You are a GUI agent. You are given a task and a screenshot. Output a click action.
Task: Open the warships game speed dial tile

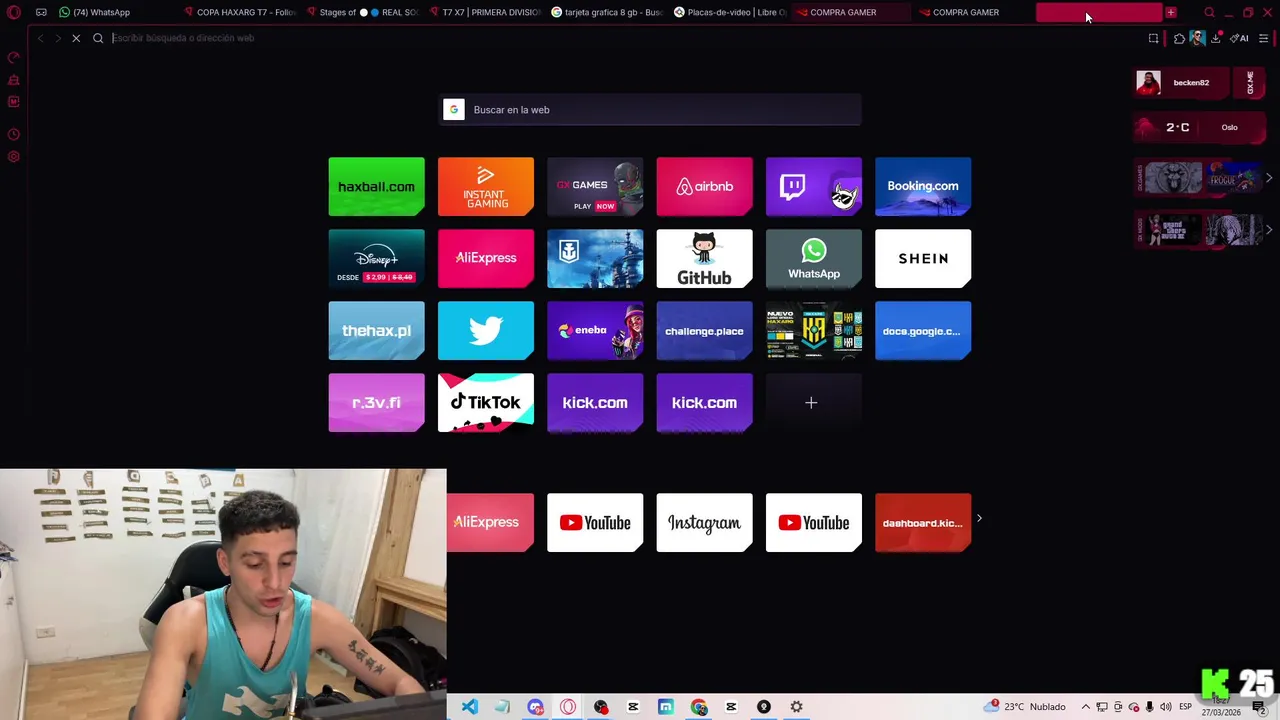[x=595, y=258]
